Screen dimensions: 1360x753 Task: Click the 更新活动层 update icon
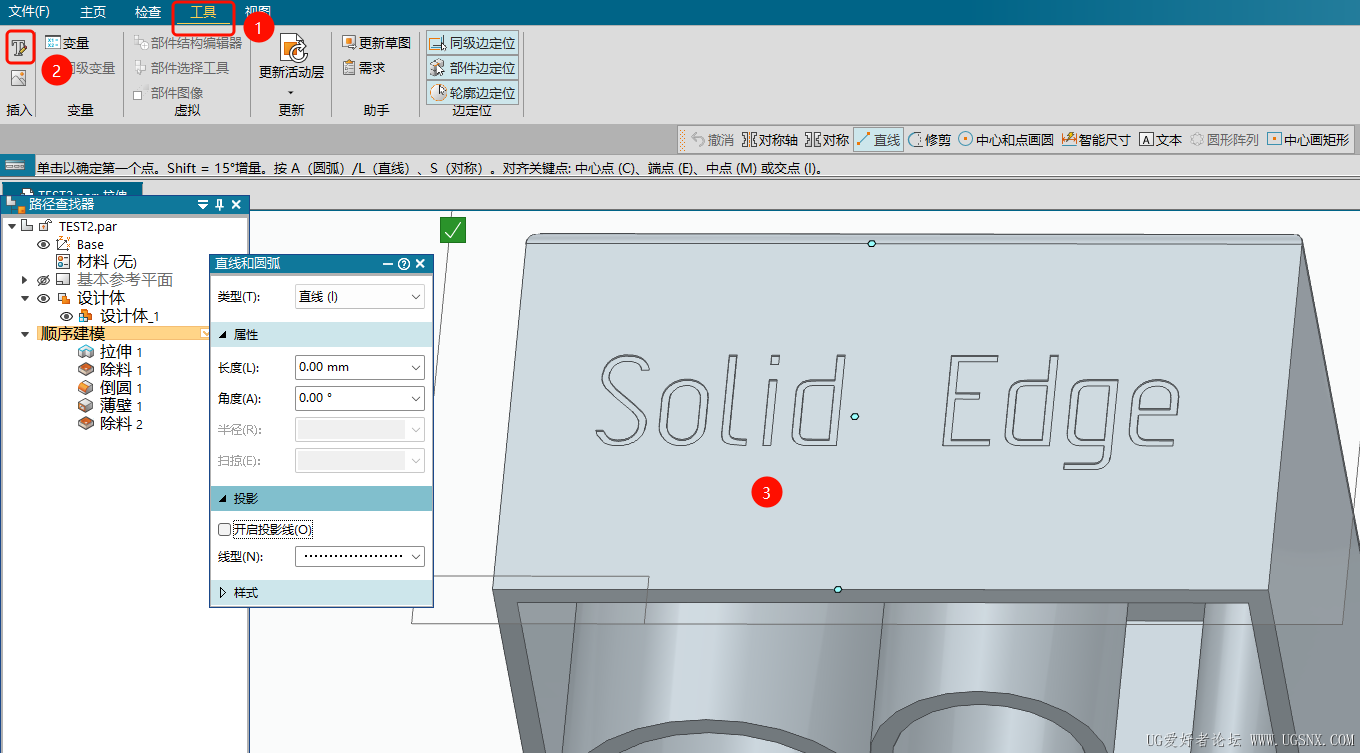tap(292, 49)
